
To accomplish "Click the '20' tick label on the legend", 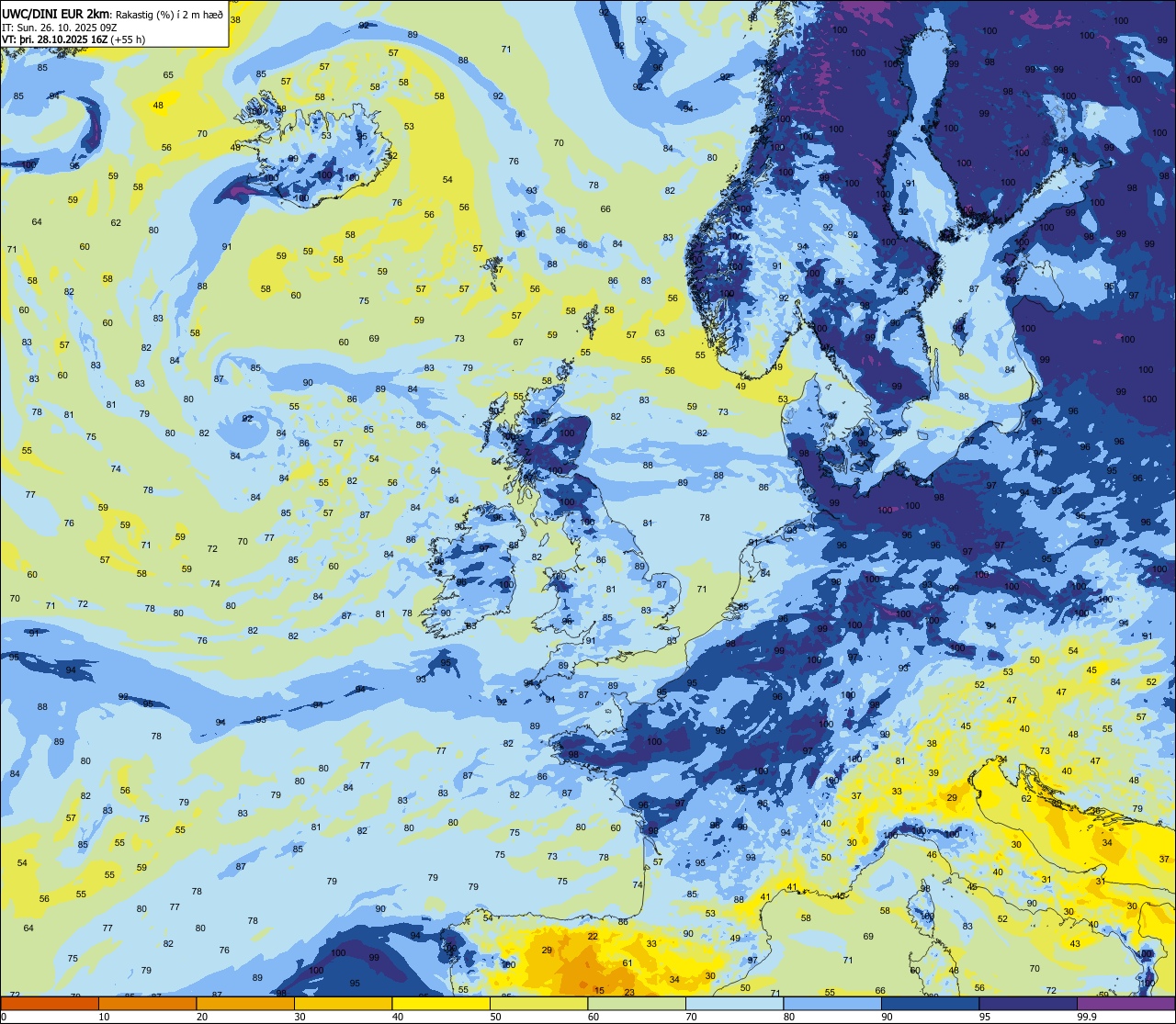I will 202,1017.
